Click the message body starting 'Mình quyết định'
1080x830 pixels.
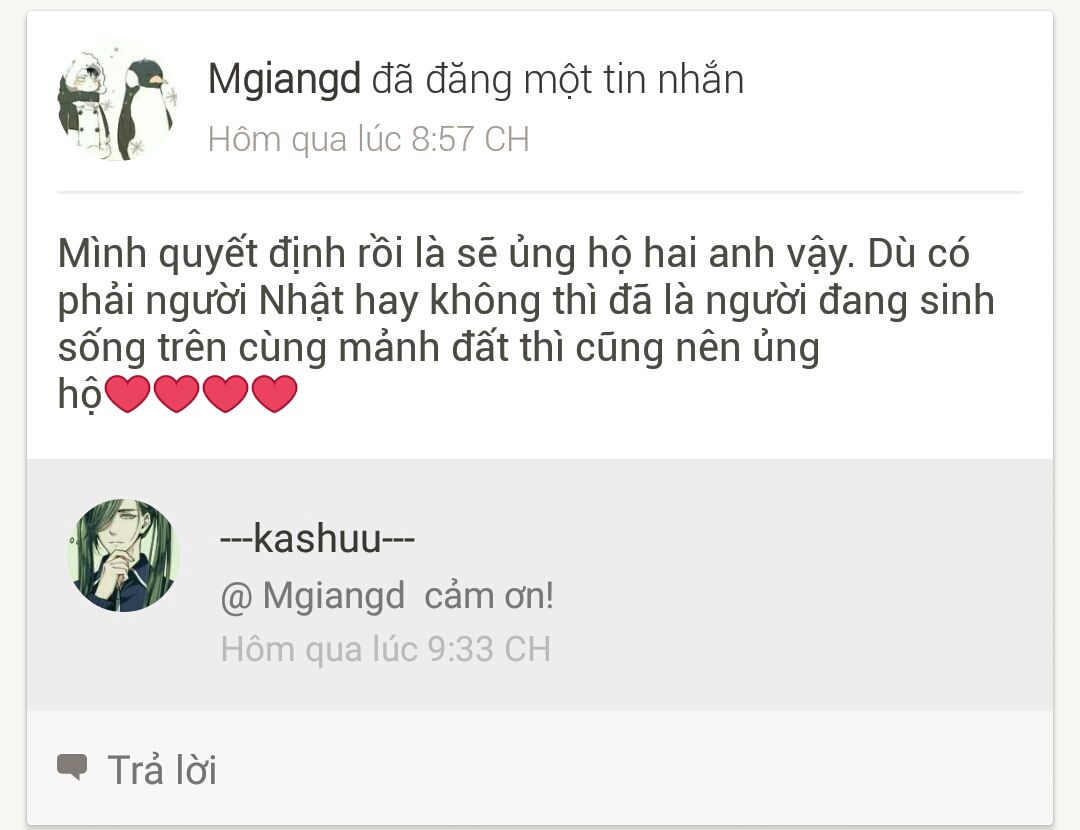tap(526, 324)
